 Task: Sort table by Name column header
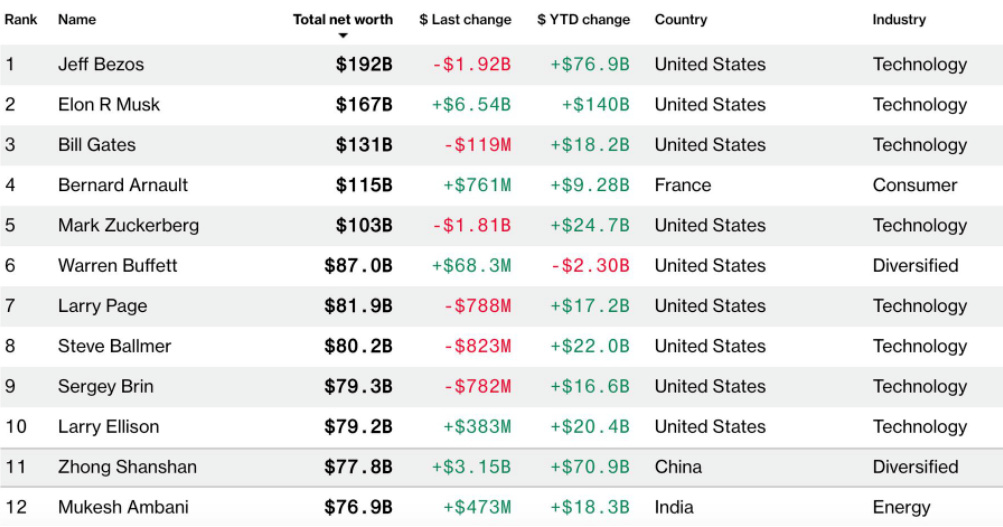77,19
